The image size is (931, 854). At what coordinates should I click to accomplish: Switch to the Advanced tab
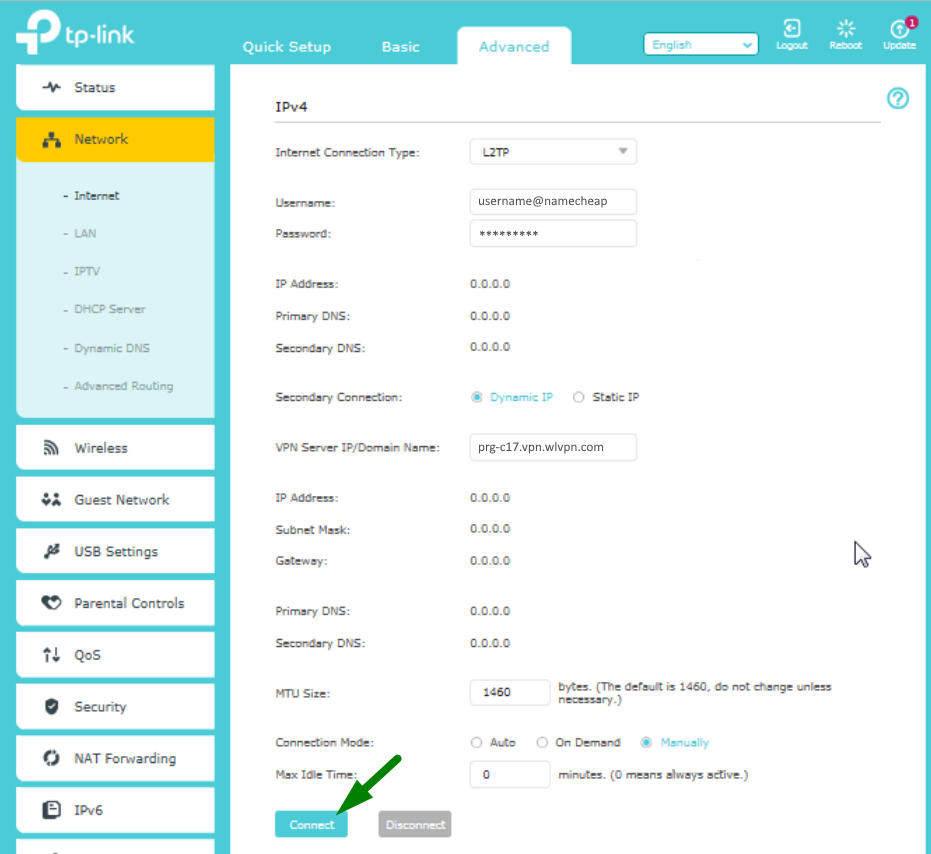pos(514,46)
